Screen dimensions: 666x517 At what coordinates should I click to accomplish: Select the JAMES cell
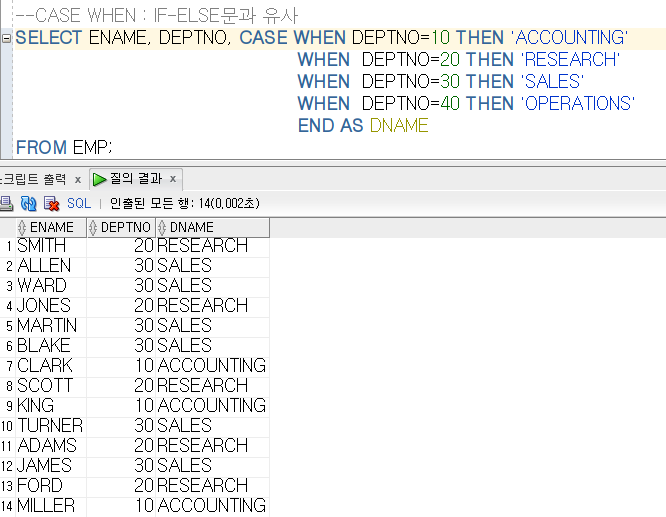(51, 466)
